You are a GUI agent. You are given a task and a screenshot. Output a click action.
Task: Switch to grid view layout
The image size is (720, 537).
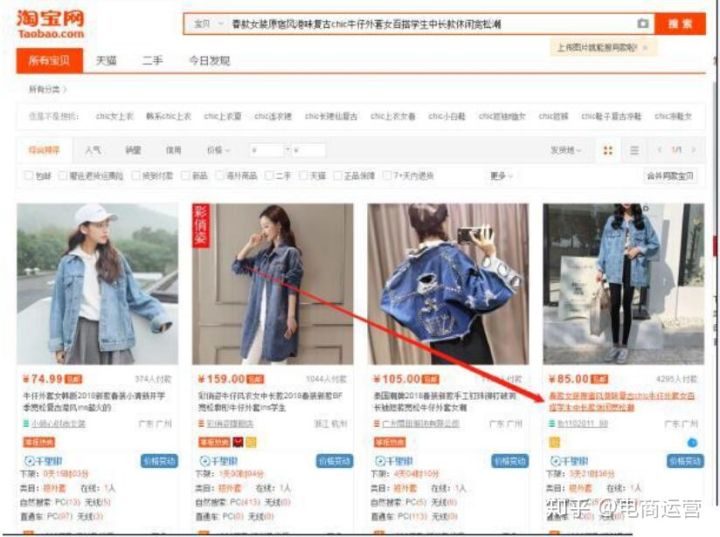pyautogui.click(x=608, y=150)
